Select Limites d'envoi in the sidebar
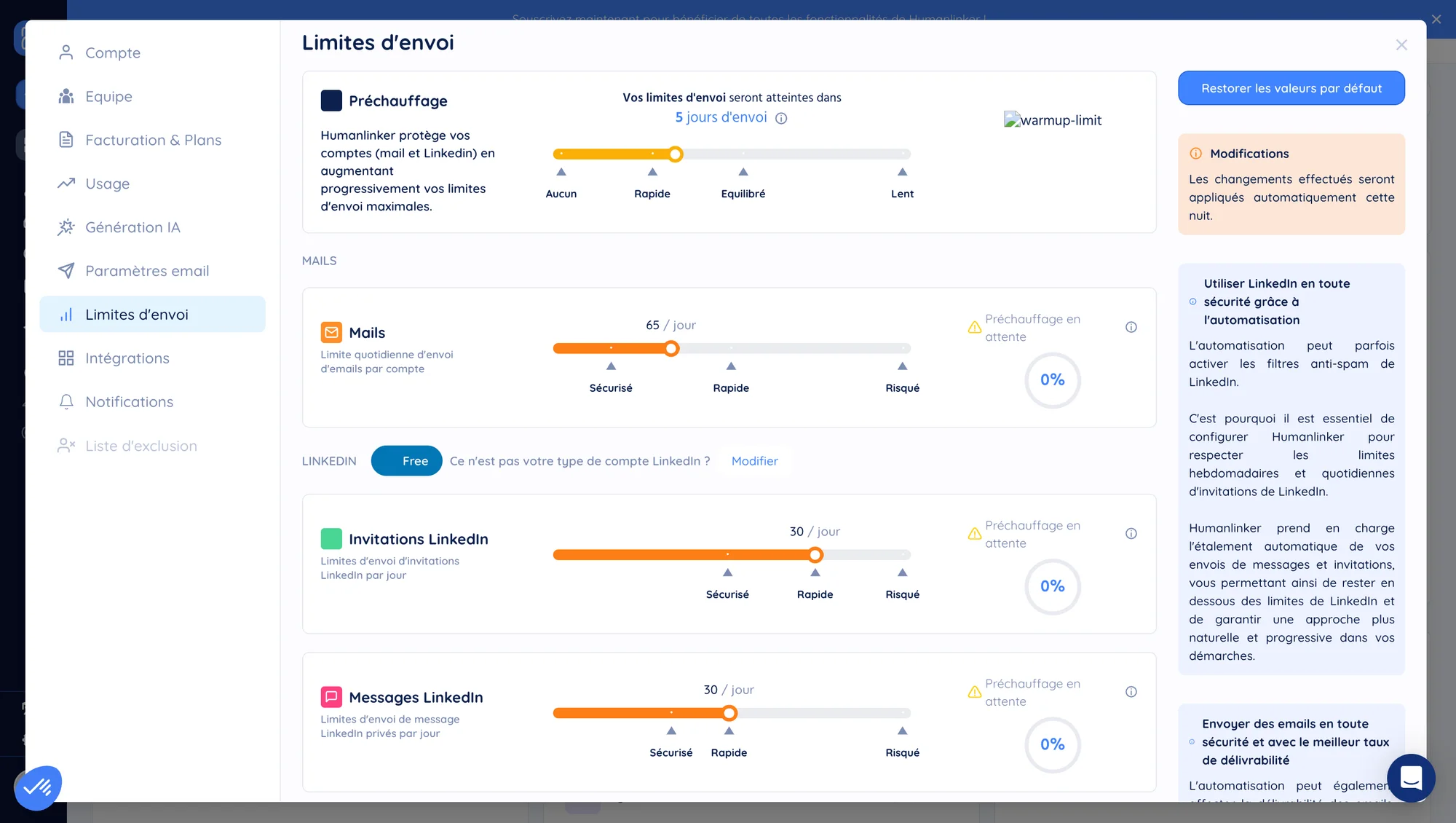The height and width of the screenshot is (823, 1456). coord(152,314)
